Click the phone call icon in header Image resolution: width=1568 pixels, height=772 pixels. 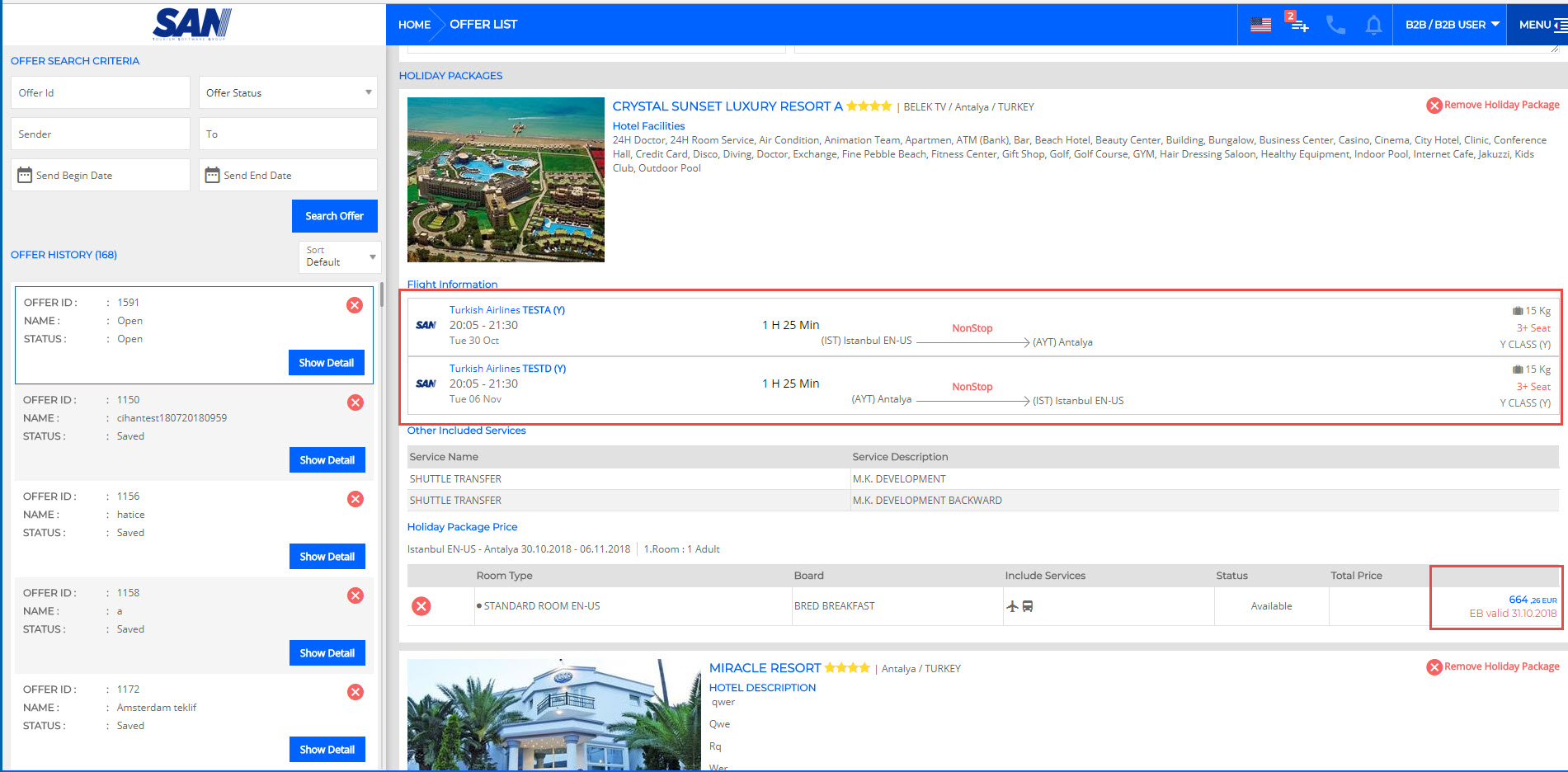pyautogui.click(x=1335, y=25)
